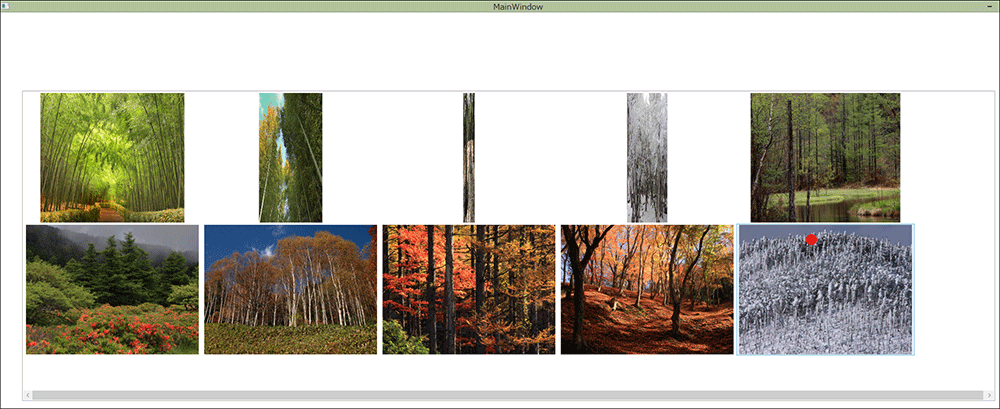Image resolution: width=1000 pixels, height=409 pixels.
Task: Click the highlighted frosted snowy hillside thumbnail
Action: pyautogui.click(x=825, y=289)
